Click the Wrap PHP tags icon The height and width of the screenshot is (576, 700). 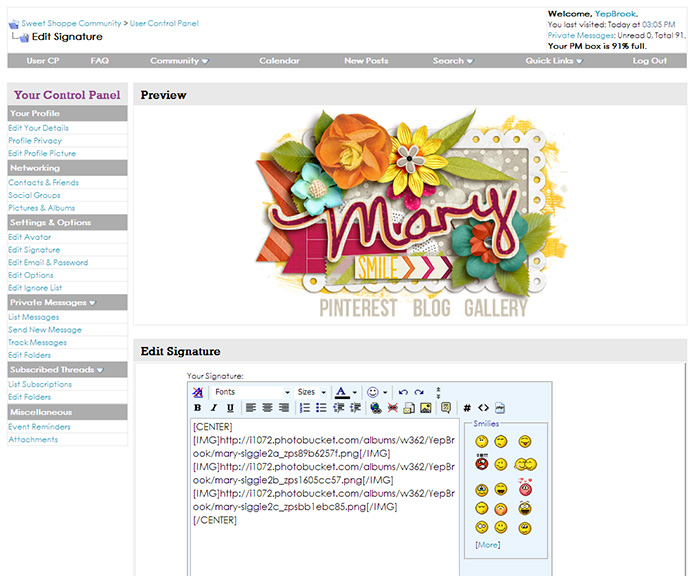500,408
